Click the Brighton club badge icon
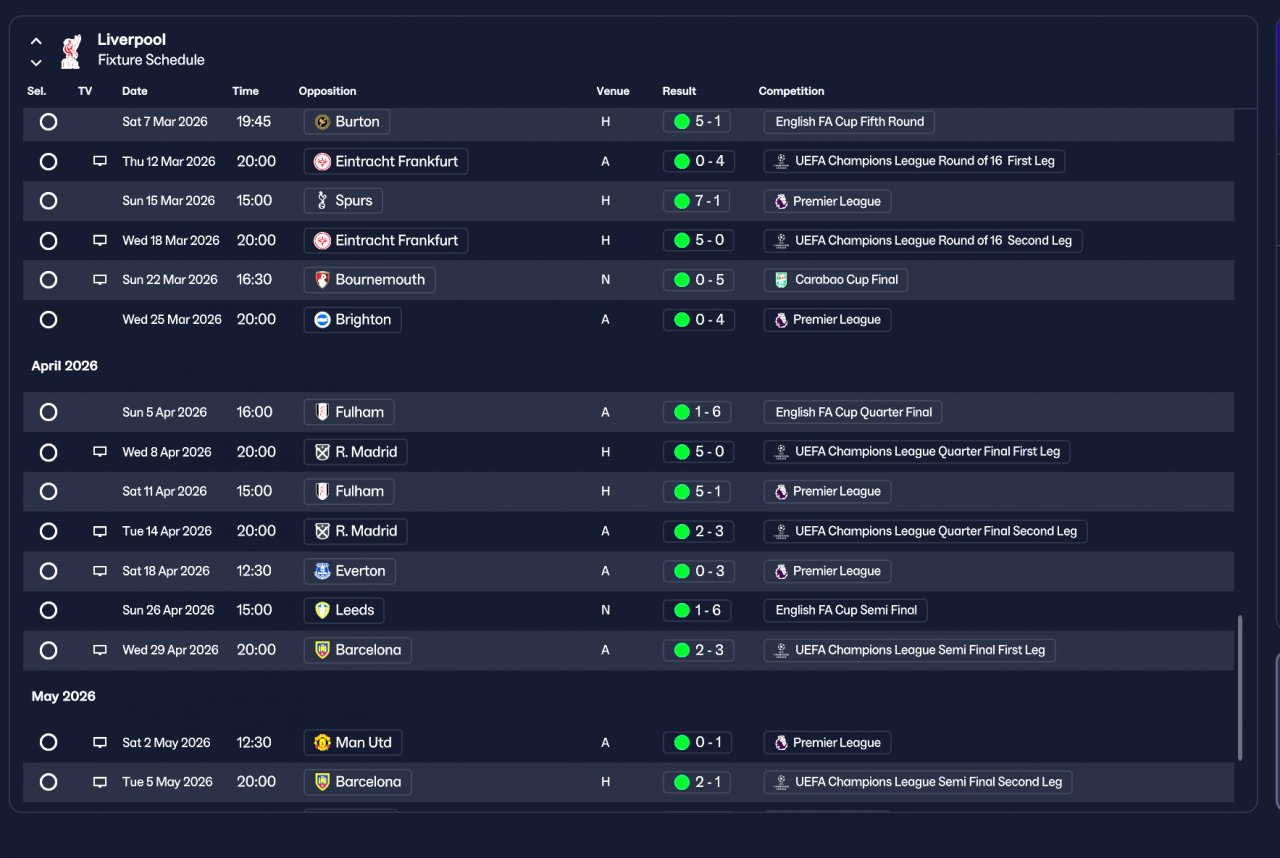 click(322, 320)
